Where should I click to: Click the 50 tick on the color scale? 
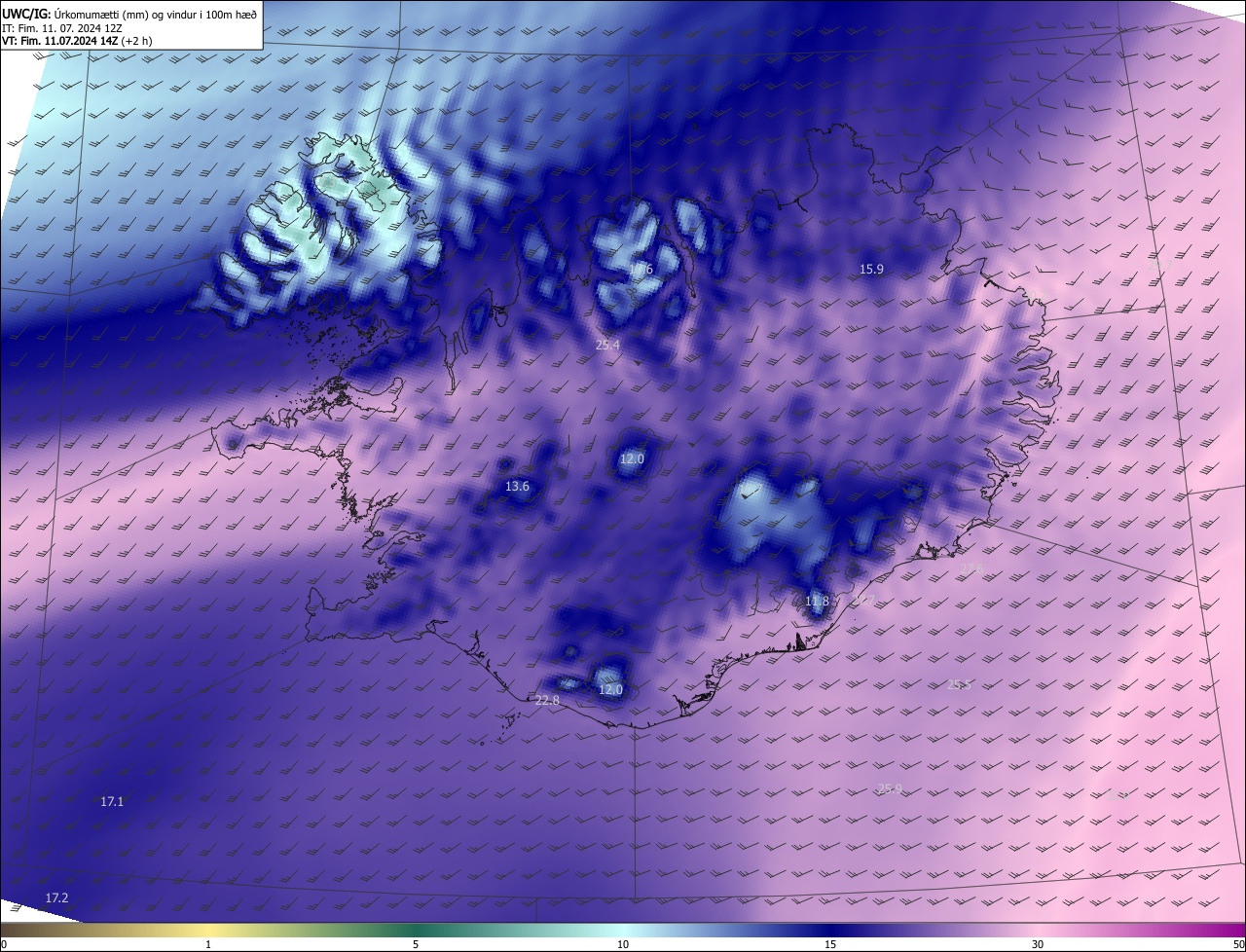[1238, 944]
